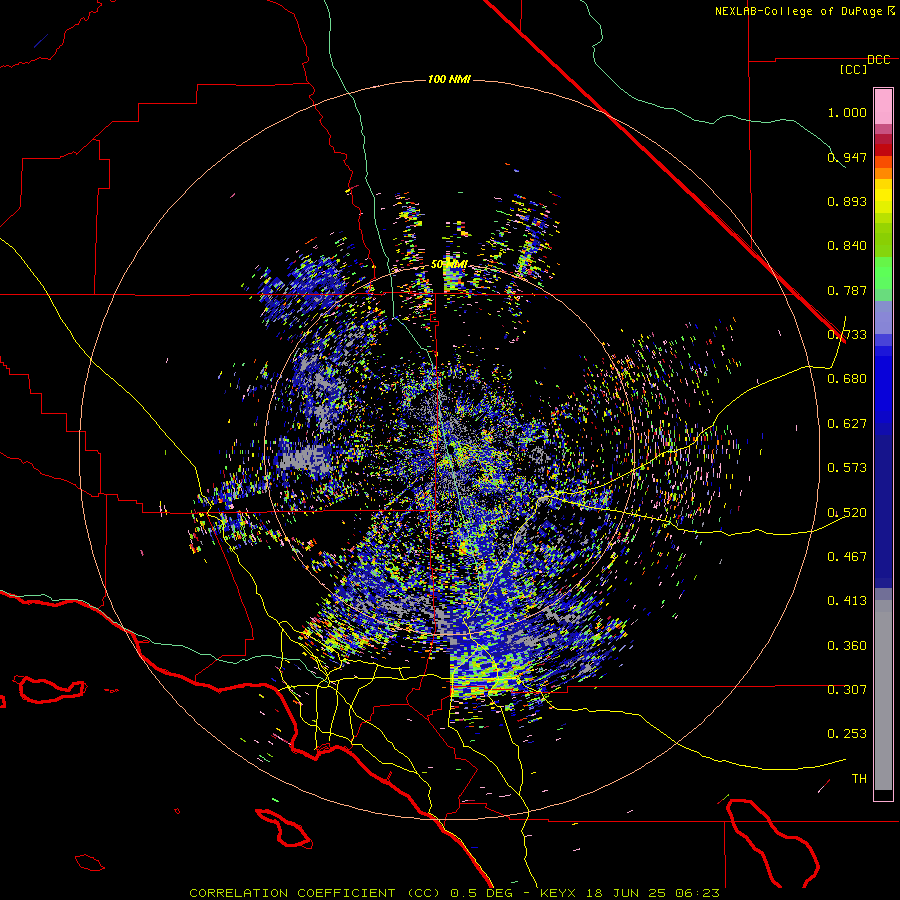Viewport: 900px width, 900px height.
Task: Click the 0.307 scale value
Action: tap(847, 690)
